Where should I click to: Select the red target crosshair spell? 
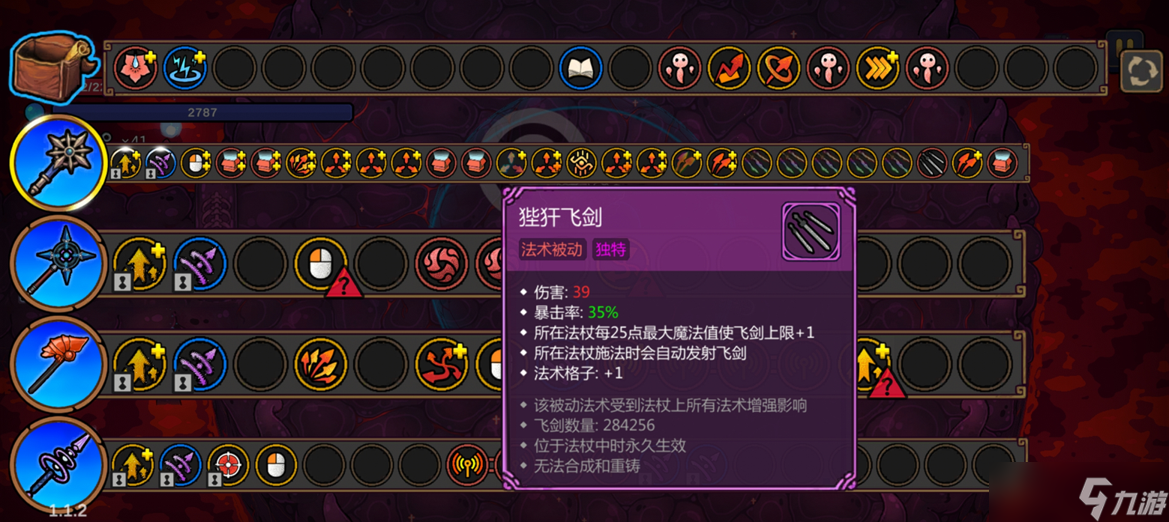coord(228,465)
